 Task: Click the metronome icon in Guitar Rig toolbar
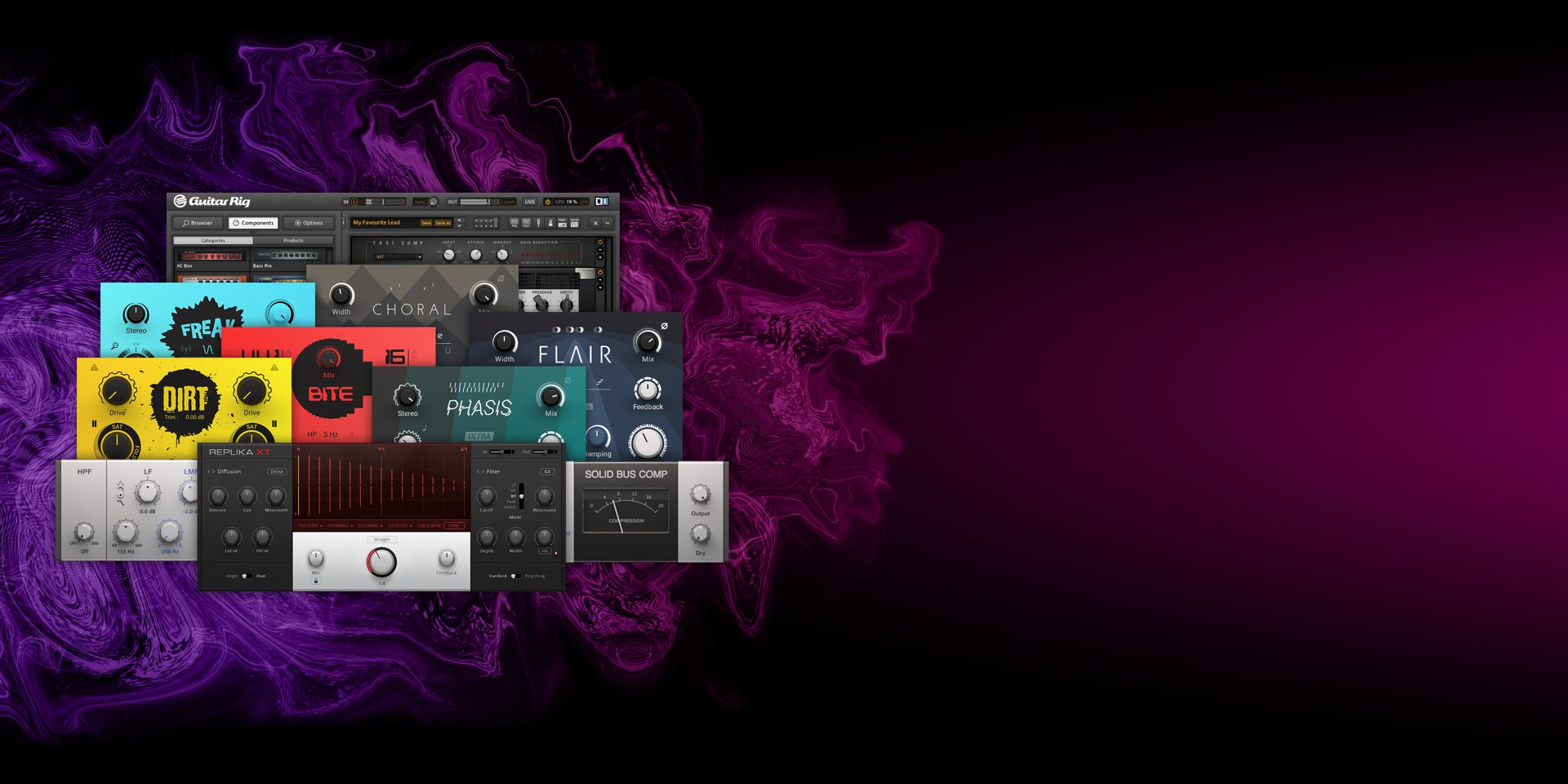[x=550, y=223]
